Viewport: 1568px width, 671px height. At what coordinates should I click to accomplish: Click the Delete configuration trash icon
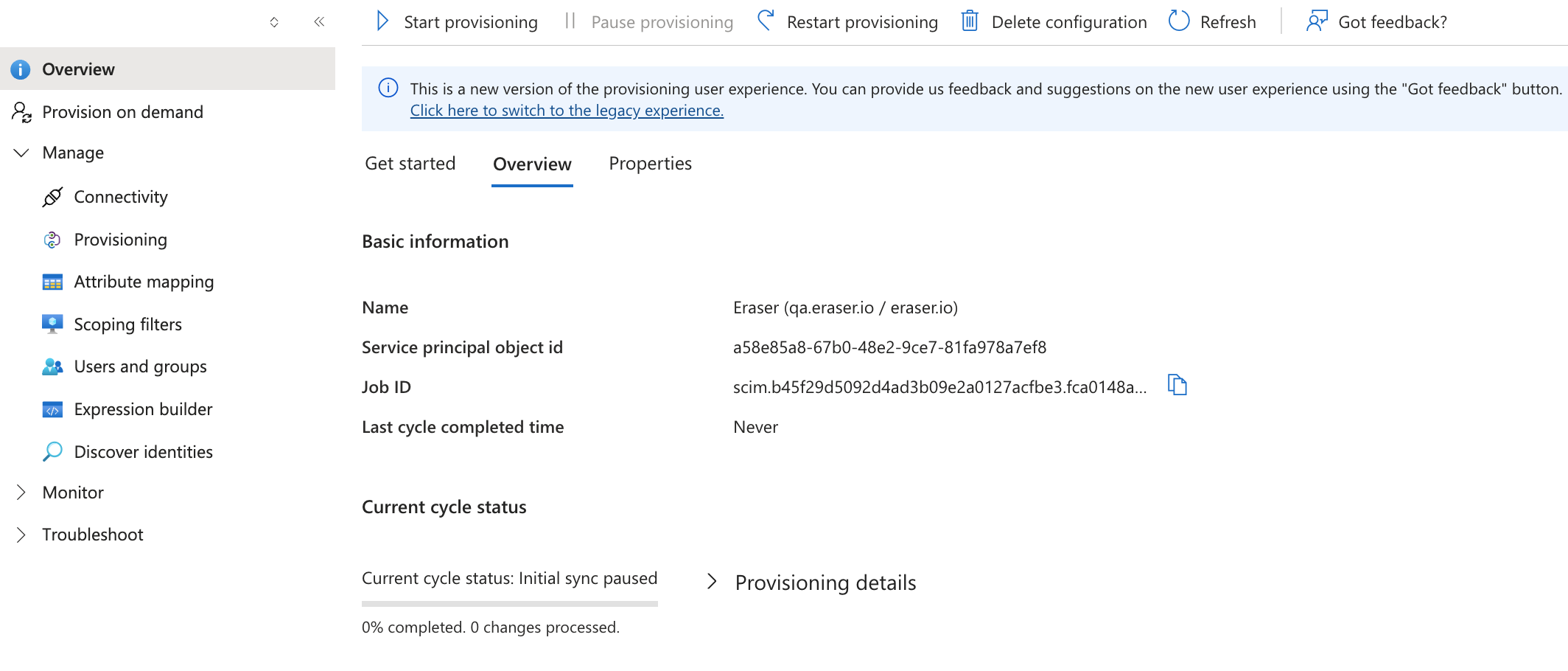pos(970,21)
